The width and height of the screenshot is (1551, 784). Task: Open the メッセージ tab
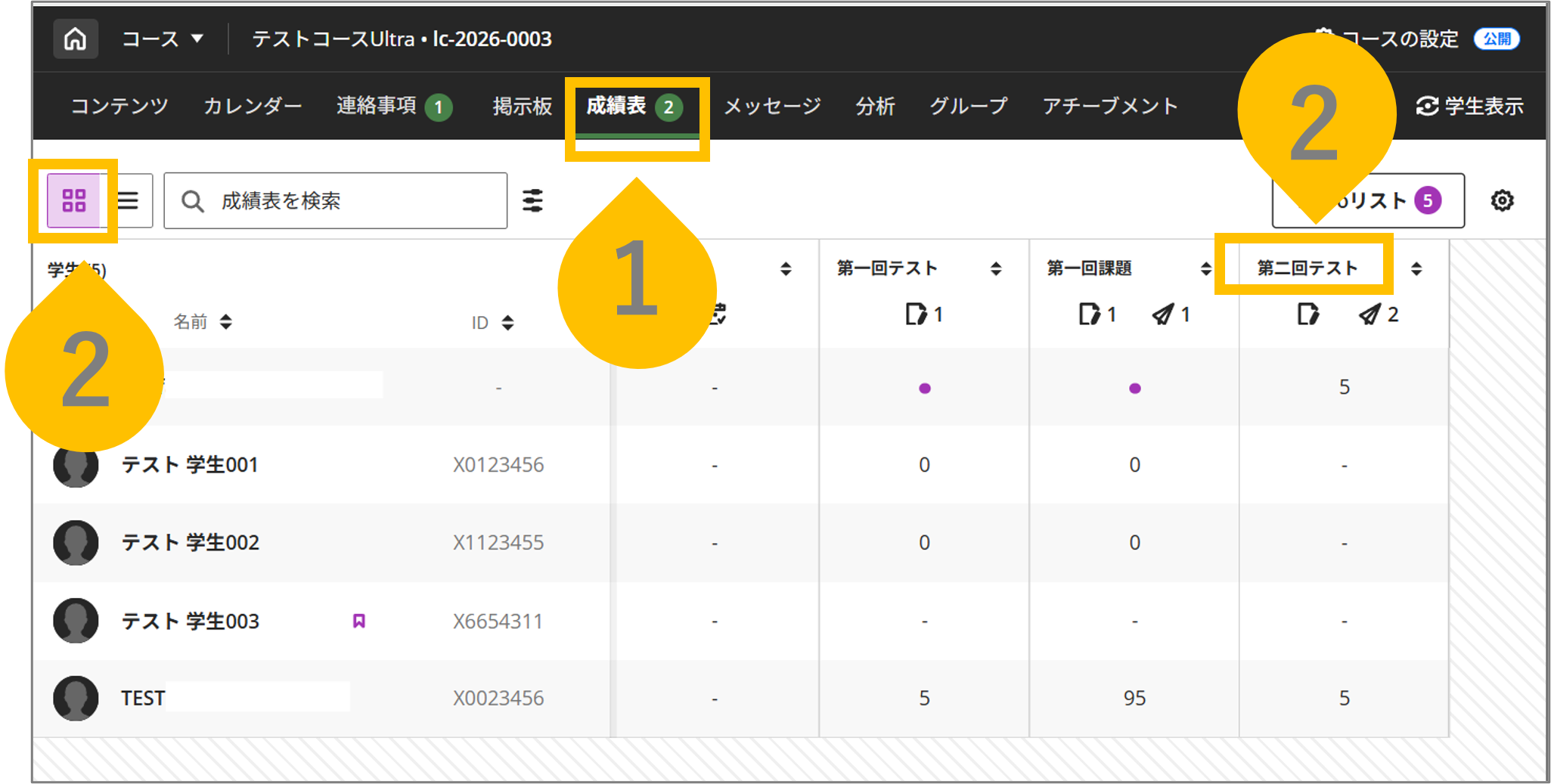(772, 106)
